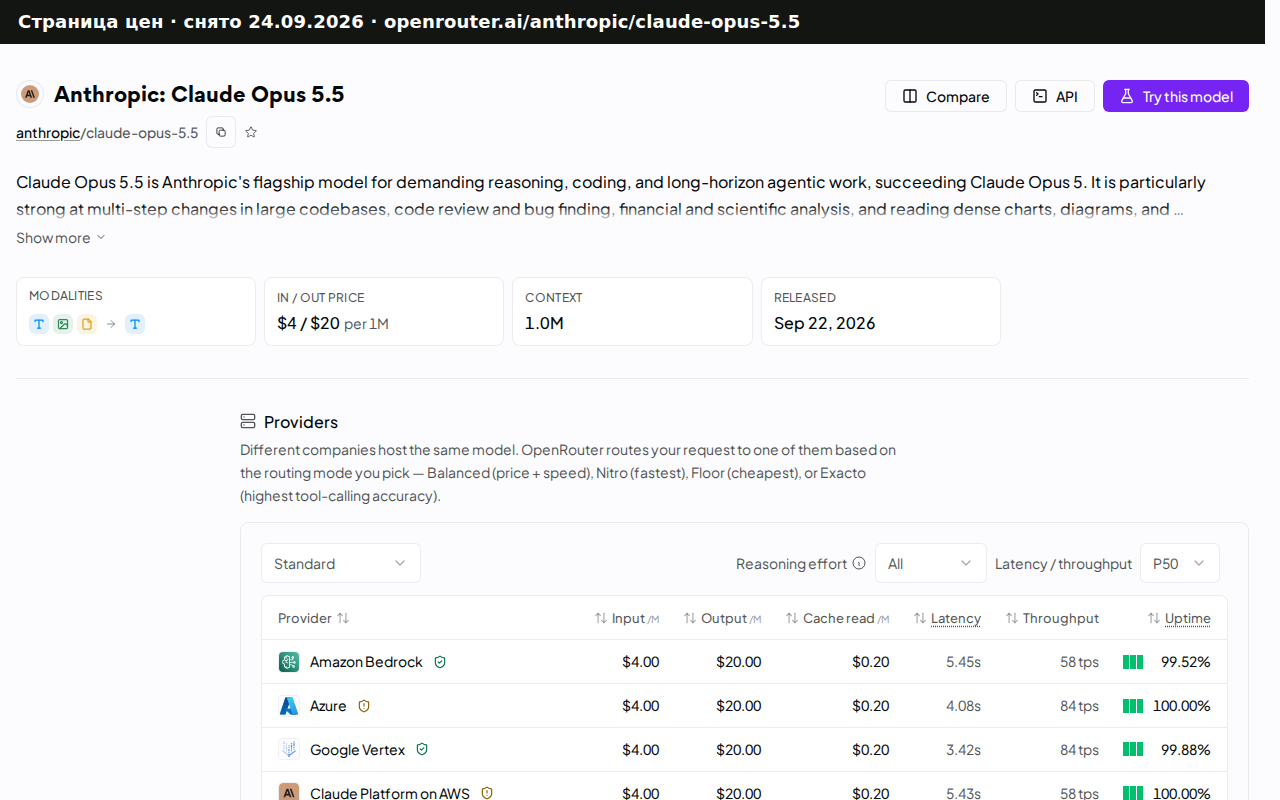Screen dimensions: 1280x800
Task: Click the $4.00 input price for Google Vertex
Action: pyautogui.click(x=640, y=750)
